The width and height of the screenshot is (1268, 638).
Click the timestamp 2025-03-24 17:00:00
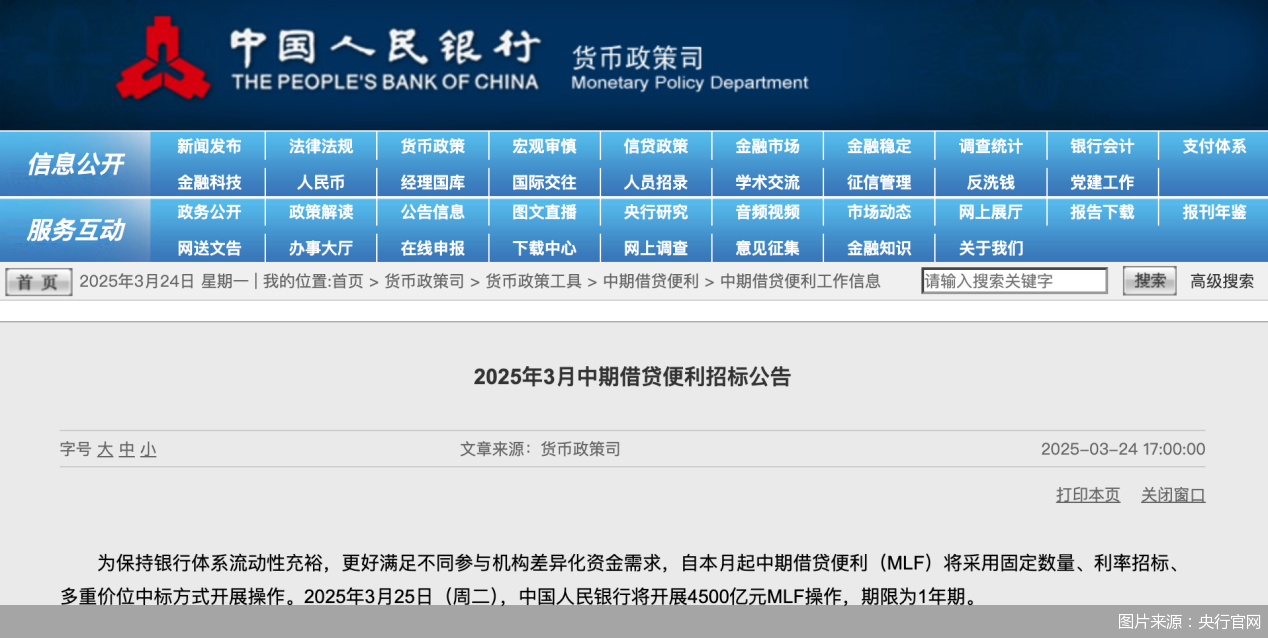tap(1123, 450)
